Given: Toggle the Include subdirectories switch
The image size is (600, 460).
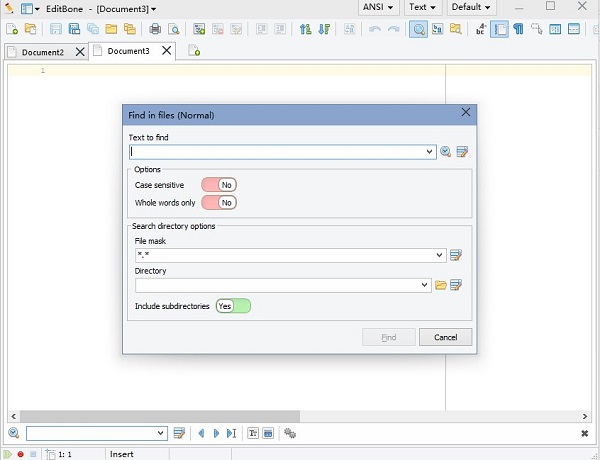Looking at the screenshot, I should (x=233, y=306).
